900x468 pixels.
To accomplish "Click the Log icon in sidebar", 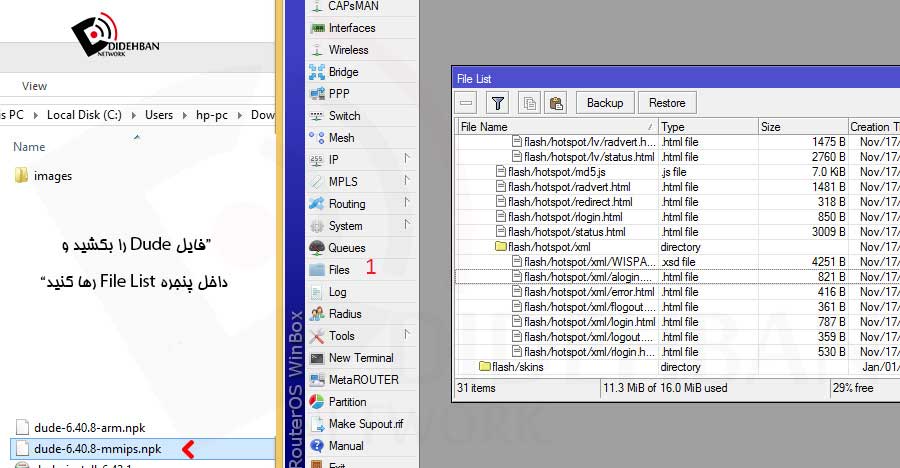I will [x=317, y=292].
